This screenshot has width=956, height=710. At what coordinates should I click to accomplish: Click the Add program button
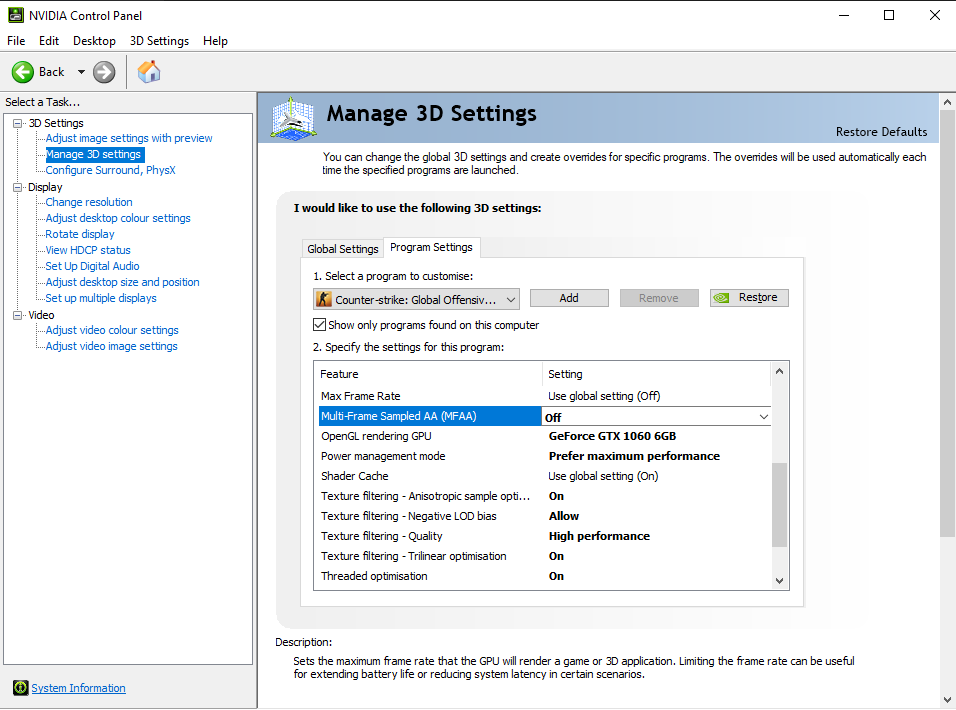569,298
